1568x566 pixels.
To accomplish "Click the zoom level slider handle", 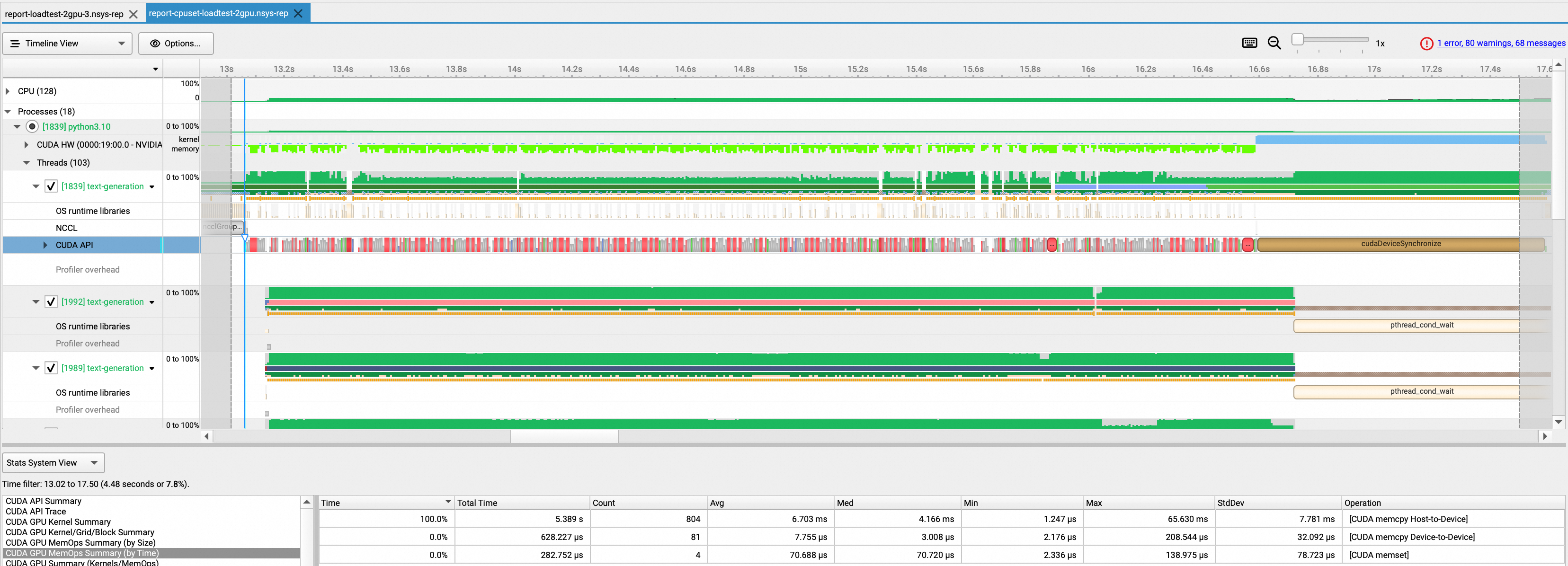I will (x=1297, y=40).
